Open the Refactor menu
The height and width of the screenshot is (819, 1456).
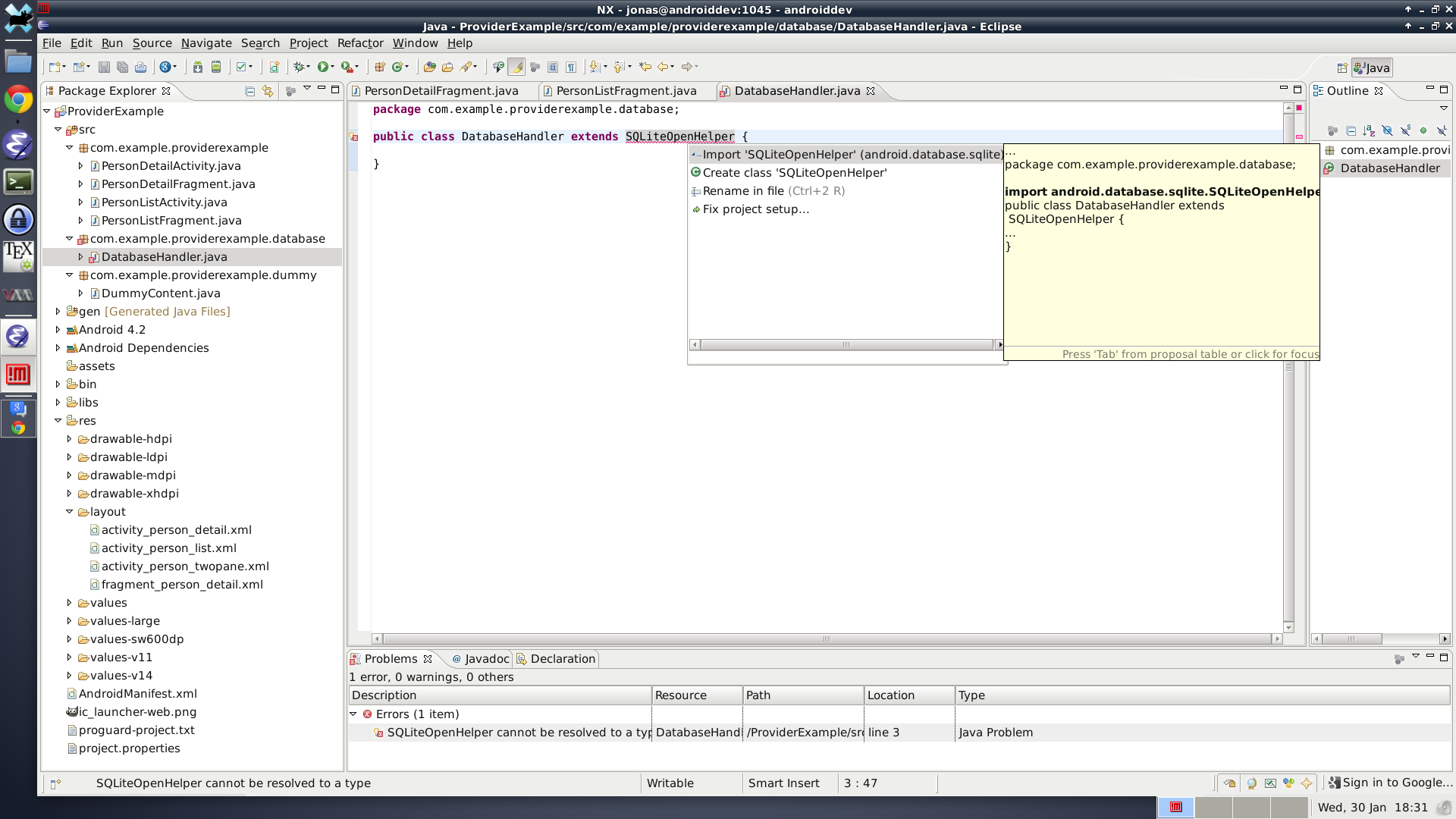tap(360, 43)
